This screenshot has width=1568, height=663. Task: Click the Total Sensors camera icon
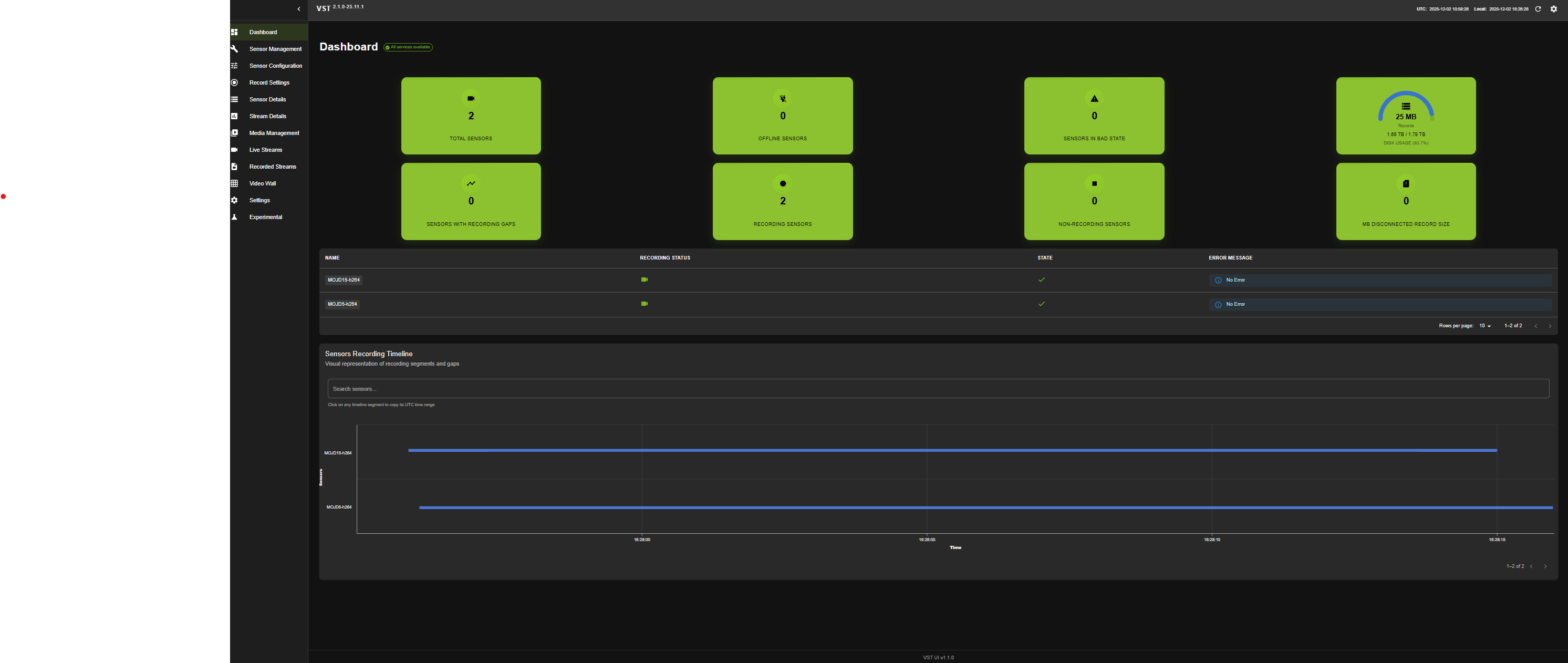[x=471, y=98]
